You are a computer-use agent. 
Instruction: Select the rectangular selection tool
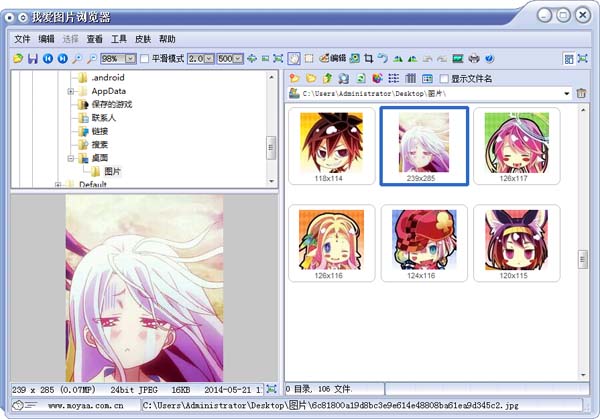[309, 59]
